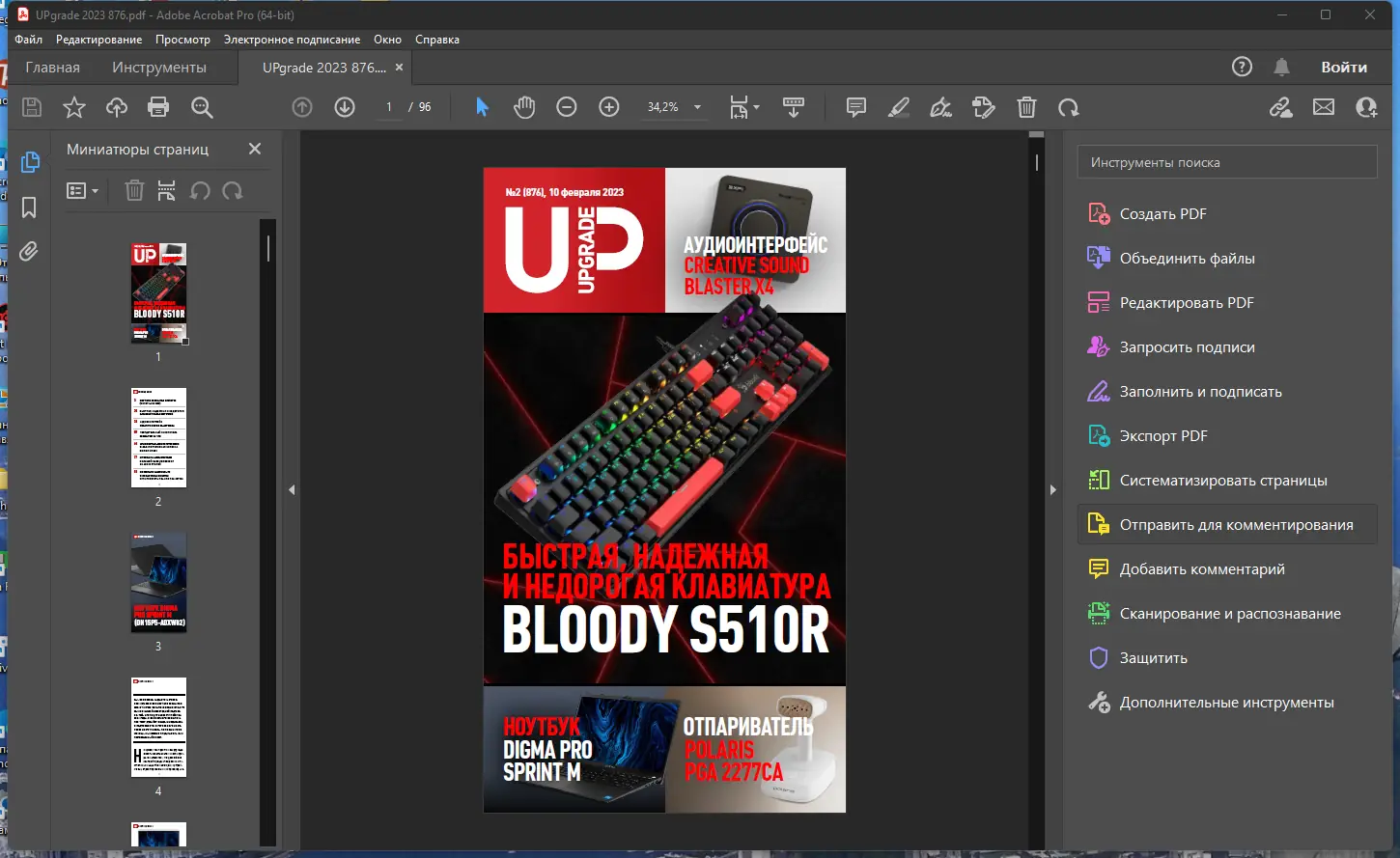Click the rotate page toolbar icon

pyautogui.click(x=1068, y=107)
